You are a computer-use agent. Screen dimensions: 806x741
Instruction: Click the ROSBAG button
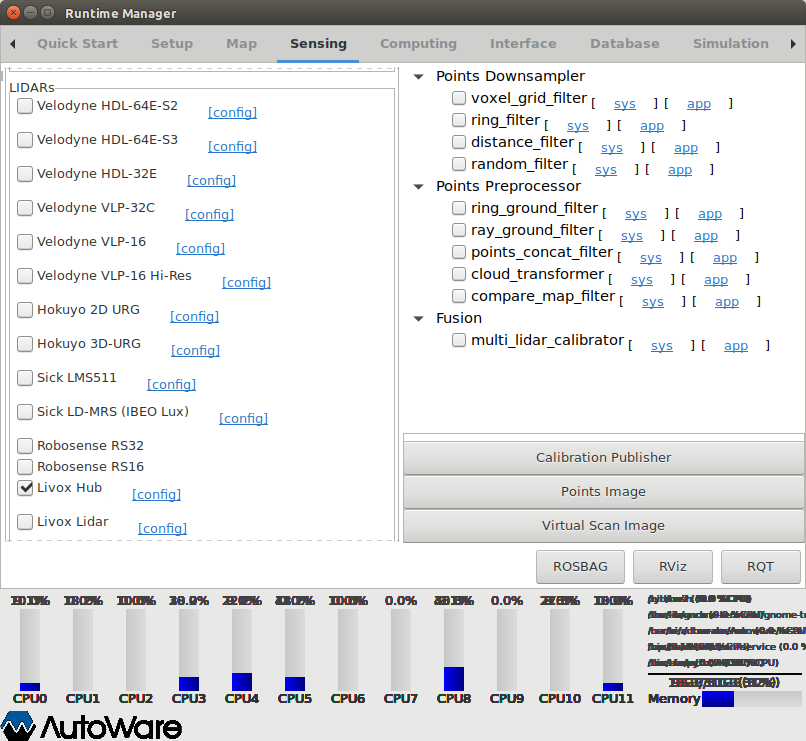pos(580,566)
